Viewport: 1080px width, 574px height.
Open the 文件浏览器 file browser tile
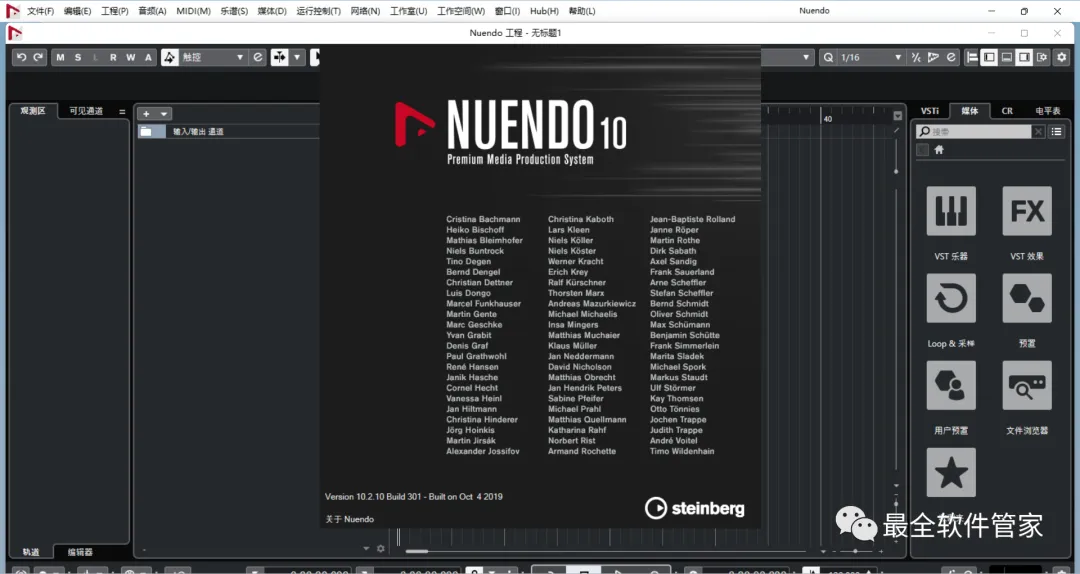[x=1027, y=385]
